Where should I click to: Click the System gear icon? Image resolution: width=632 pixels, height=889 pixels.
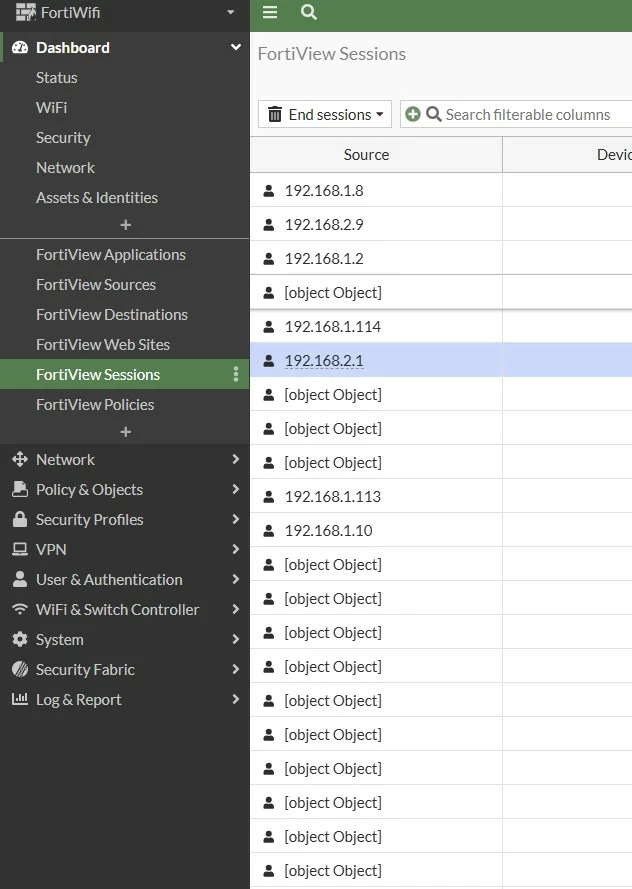tap(20, 640)
